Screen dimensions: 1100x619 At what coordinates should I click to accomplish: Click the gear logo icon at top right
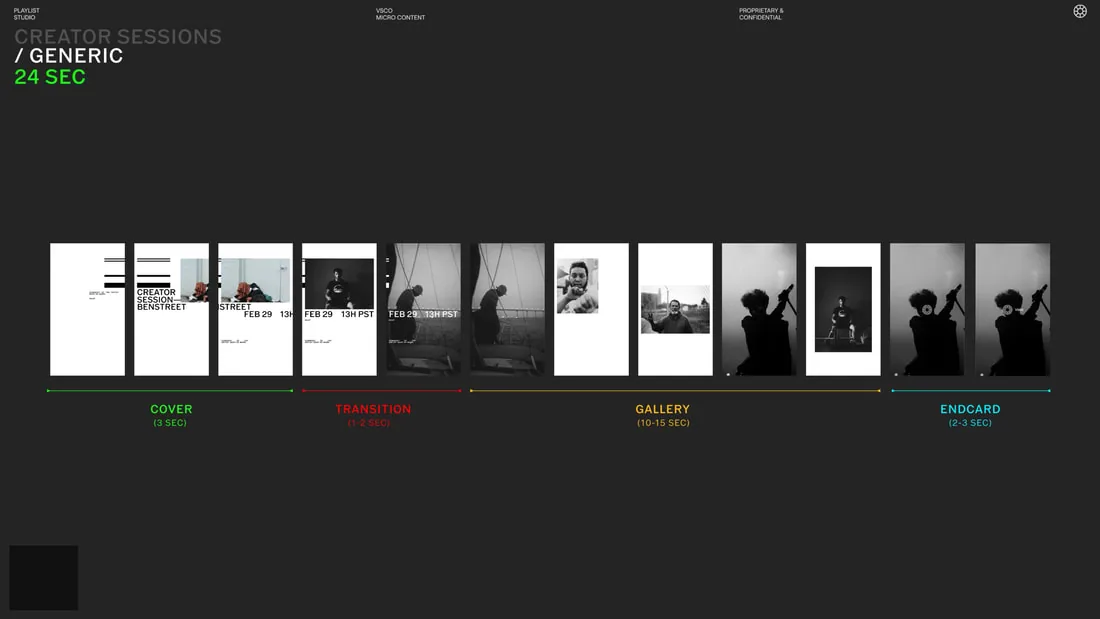point(1080,11)
